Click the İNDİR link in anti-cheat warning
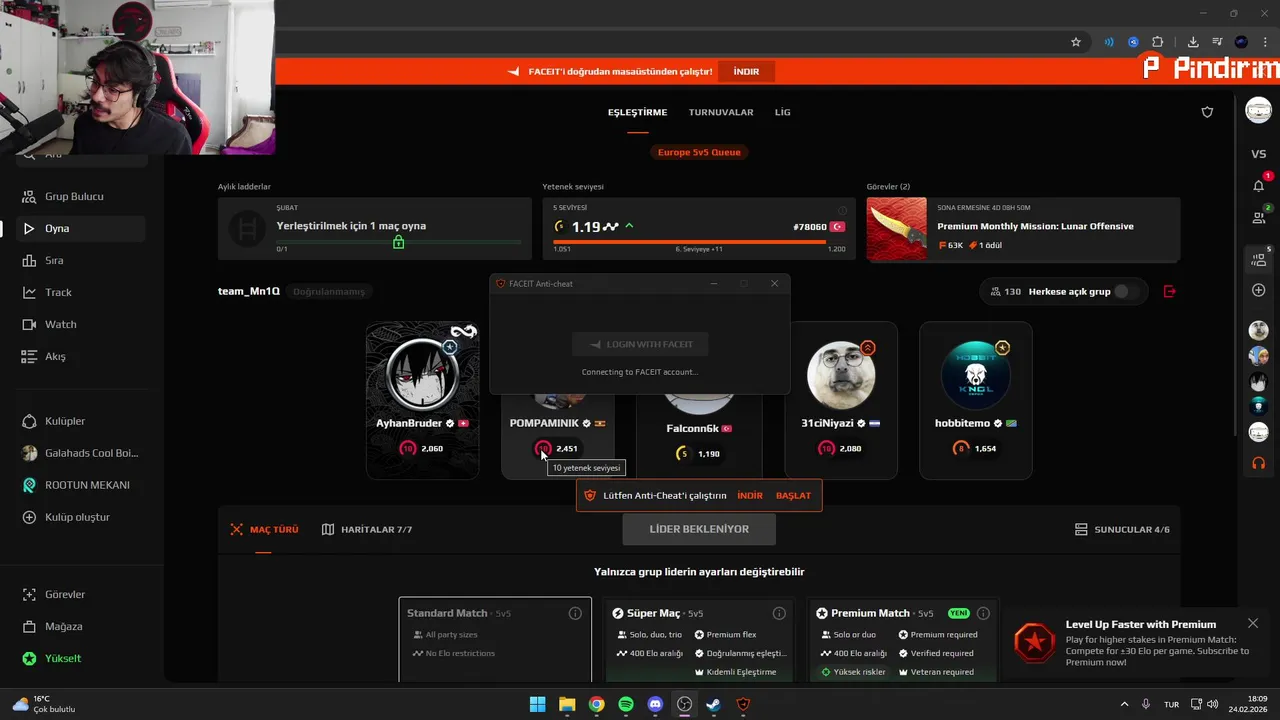This screenshot has width=1280, height=720. pyautogui.click(x=750, y=496)
